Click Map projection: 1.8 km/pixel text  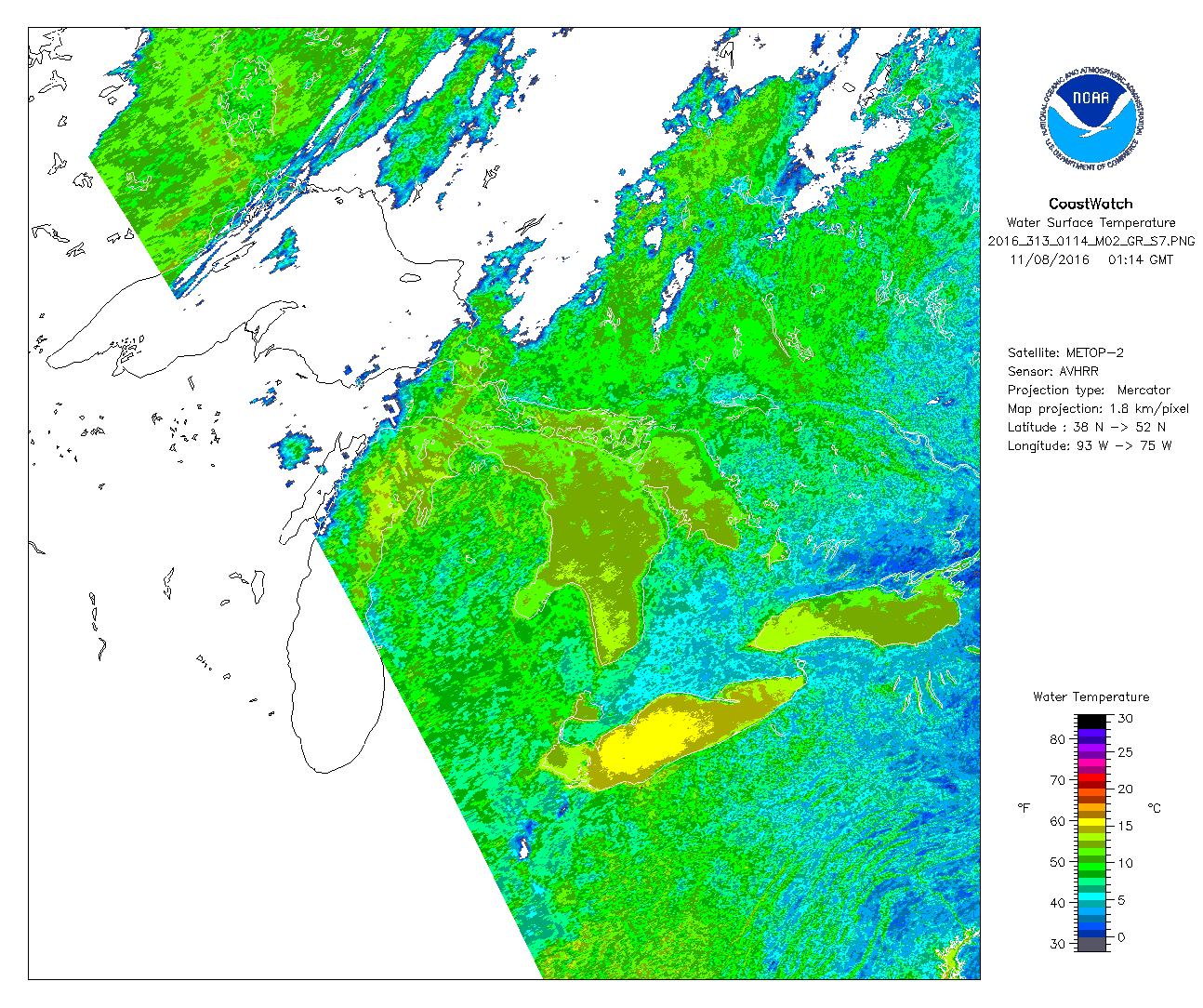1098,409
